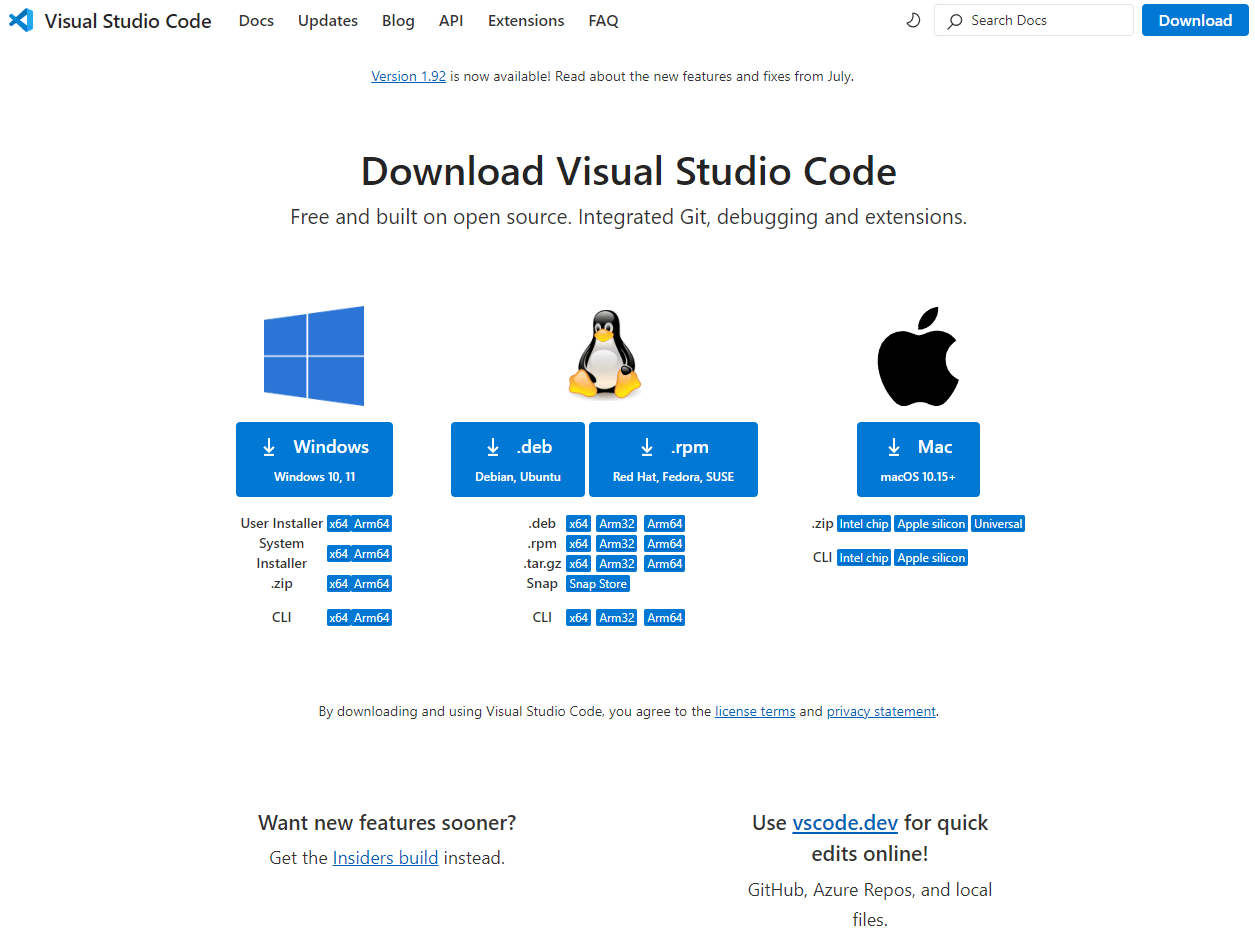Open the privacy statement link

881,712
